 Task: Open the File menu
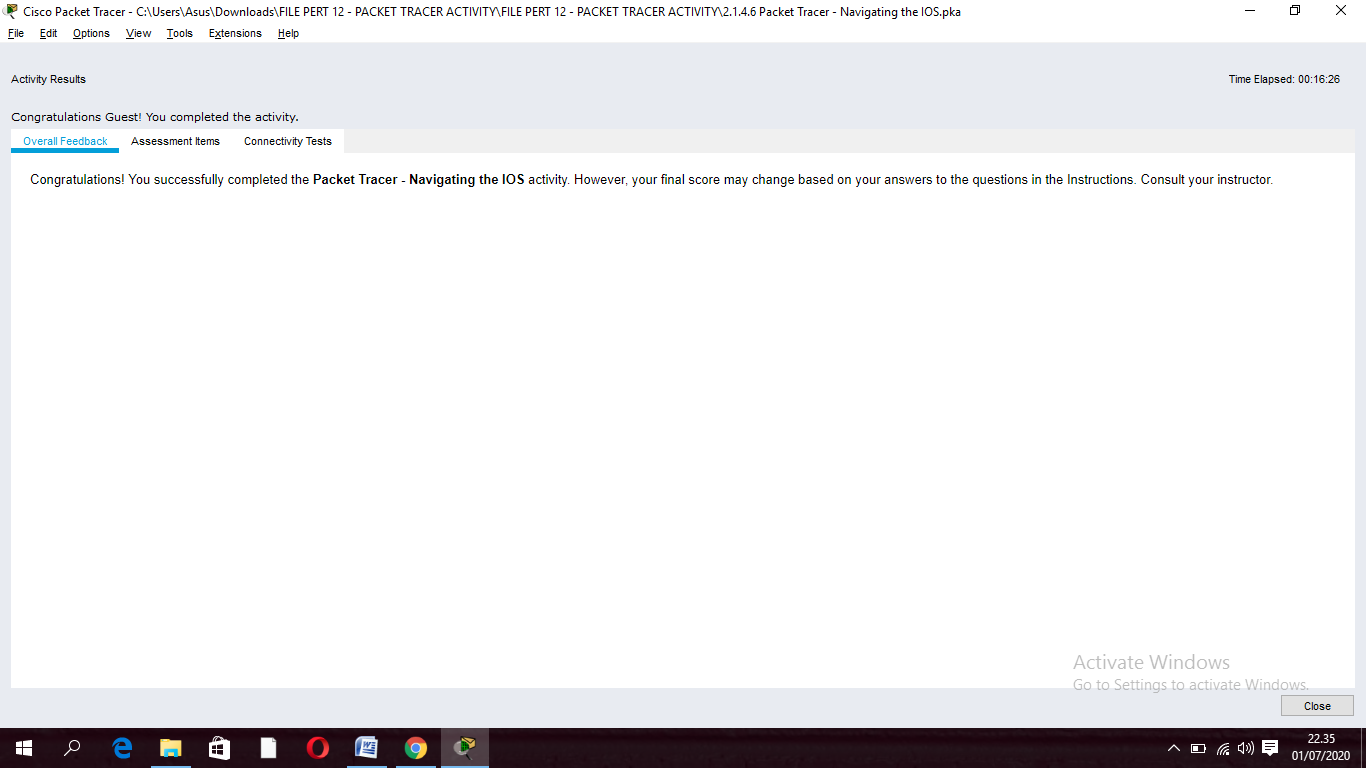[16, 33]
